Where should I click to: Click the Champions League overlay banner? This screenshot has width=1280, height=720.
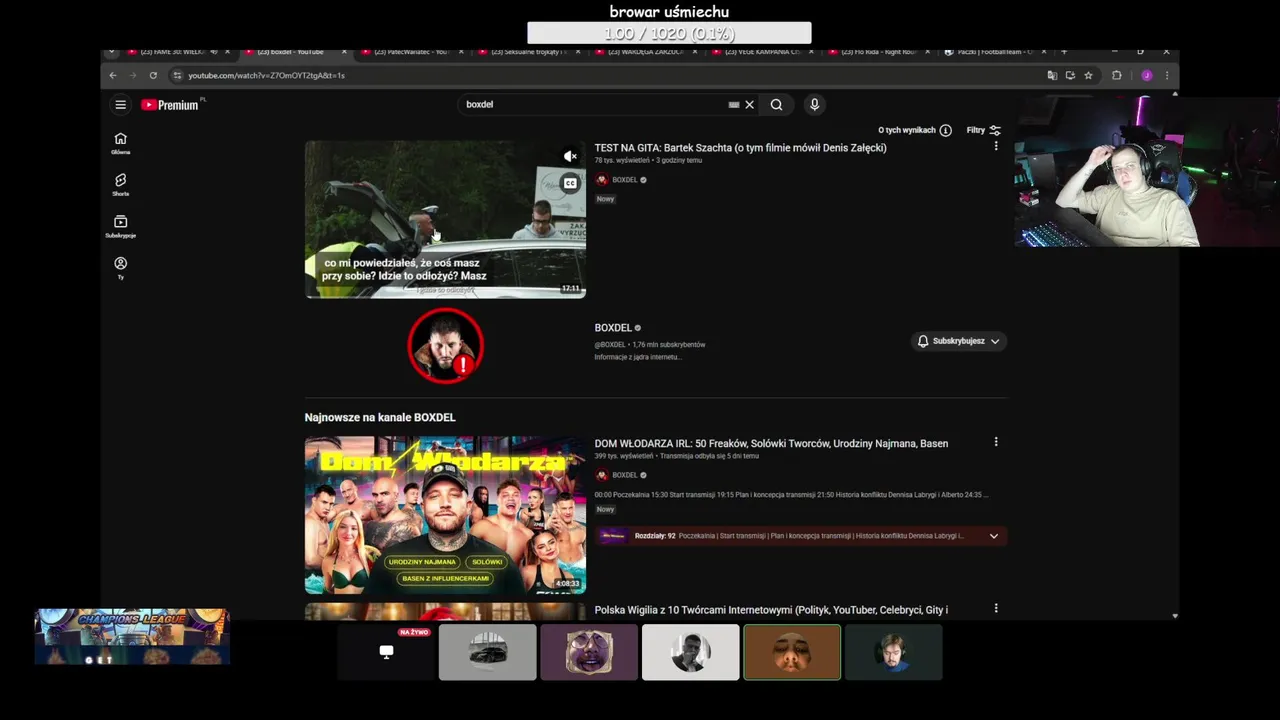tap(132, 637)
